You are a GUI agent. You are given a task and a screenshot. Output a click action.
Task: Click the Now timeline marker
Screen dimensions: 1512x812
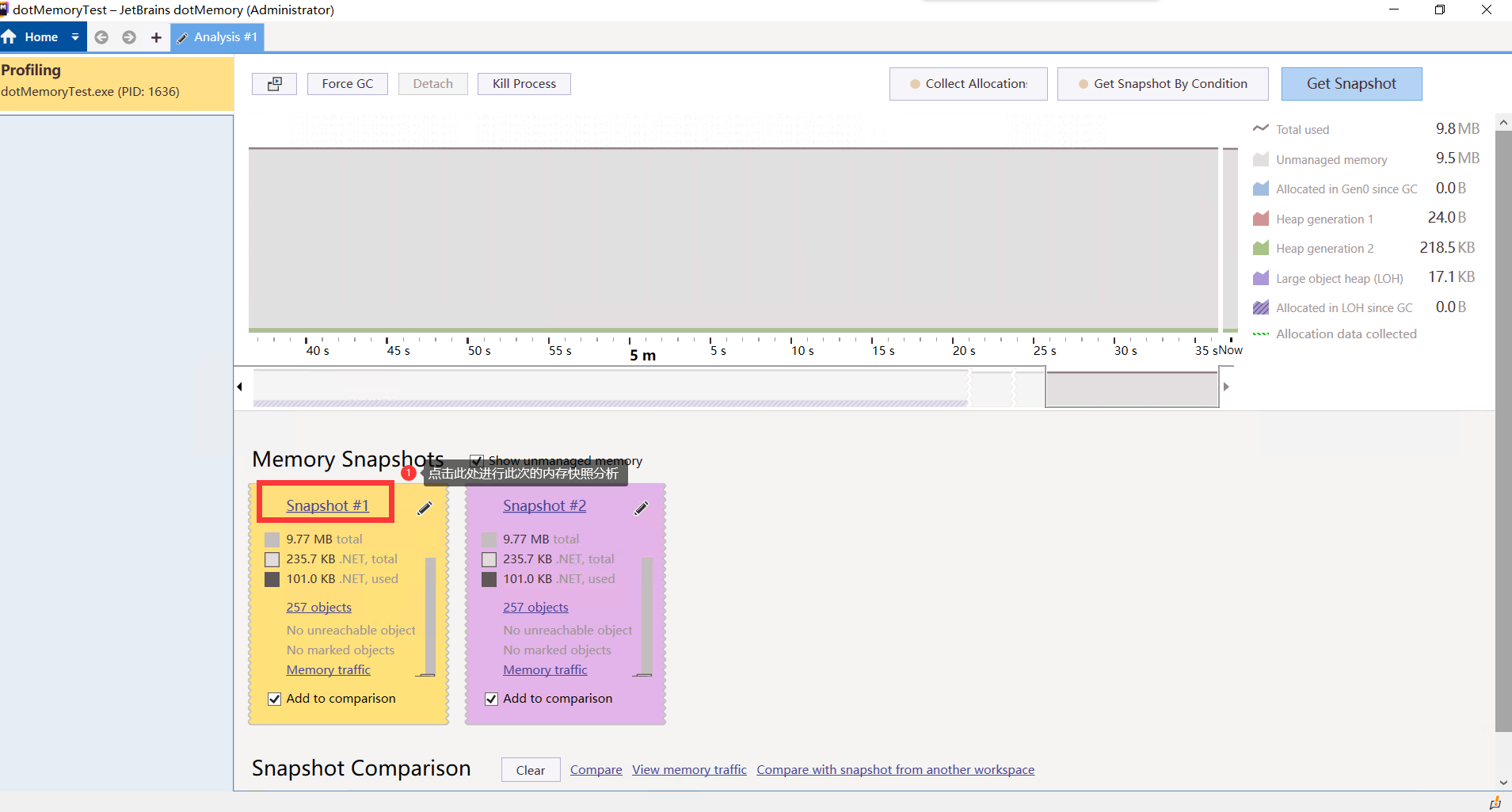tap(1230, 350)
